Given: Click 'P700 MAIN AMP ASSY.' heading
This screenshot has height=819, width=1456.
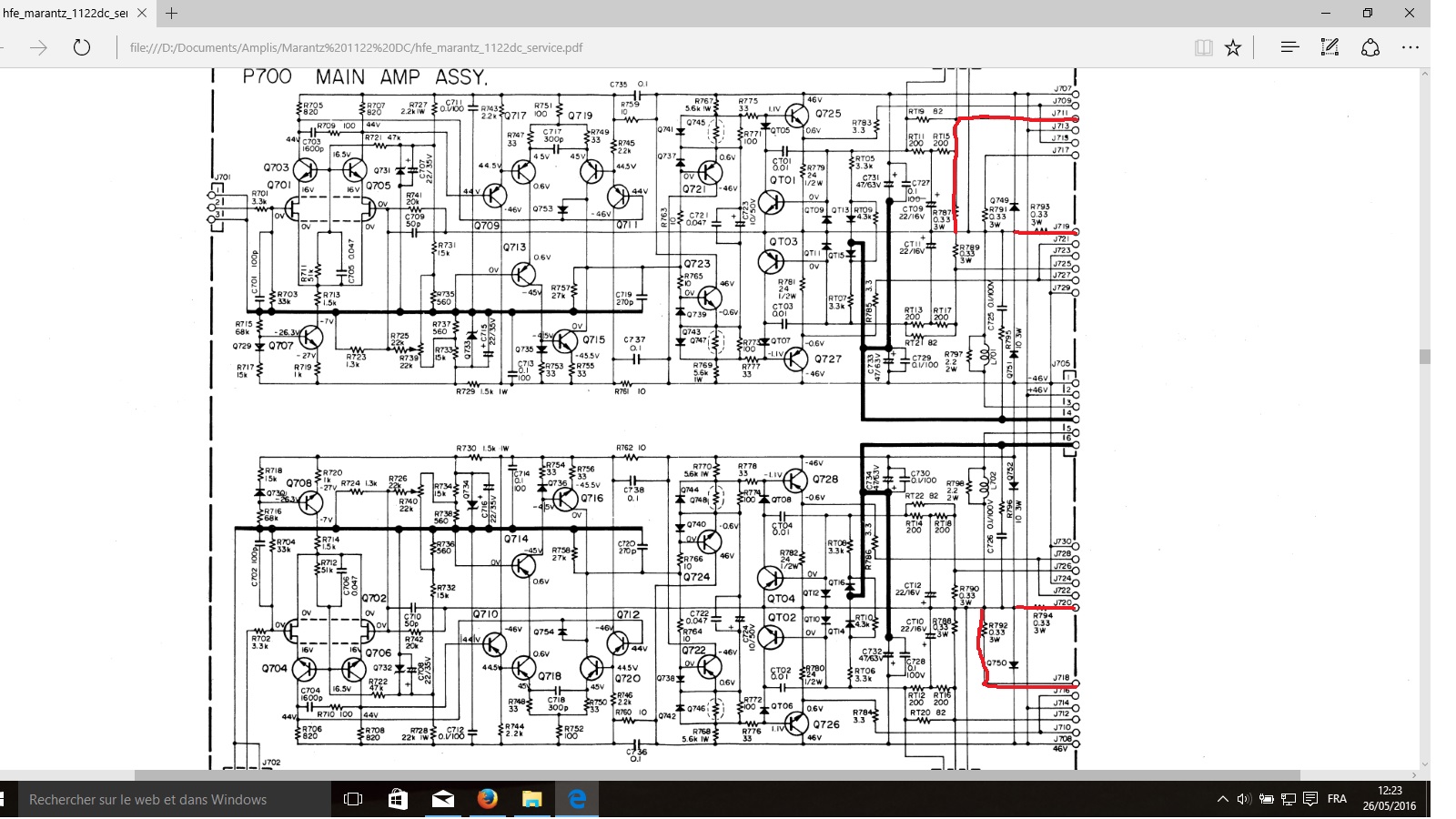Looking at the screenshot, I should (x=364, y=76).
